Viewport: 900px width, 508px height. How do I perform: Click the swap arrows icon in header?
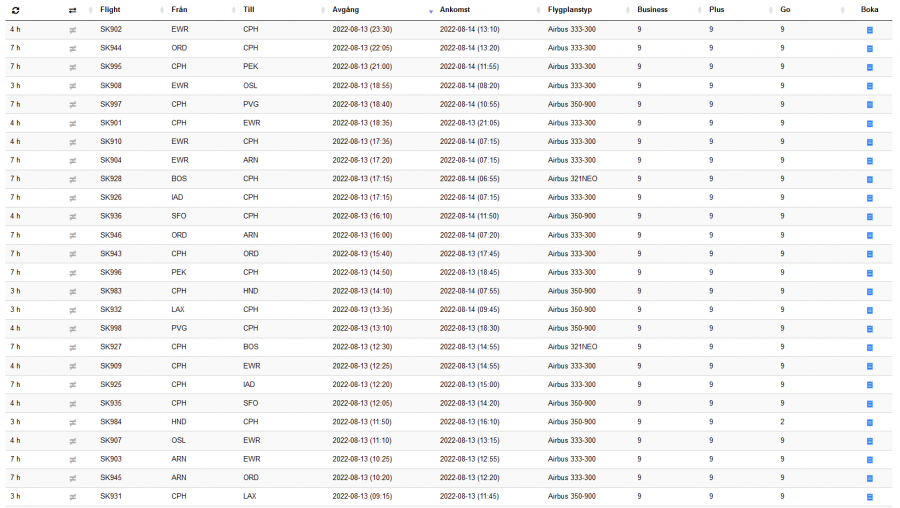72,10
